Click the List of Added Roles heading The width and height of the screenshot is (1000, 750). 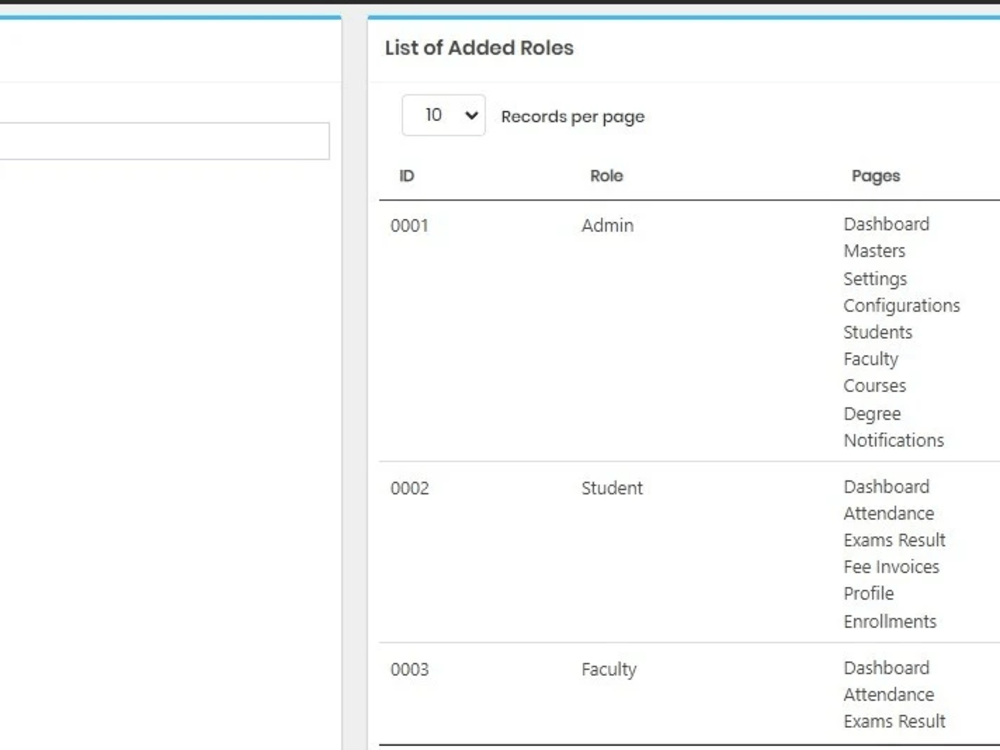tap(479, 48)
